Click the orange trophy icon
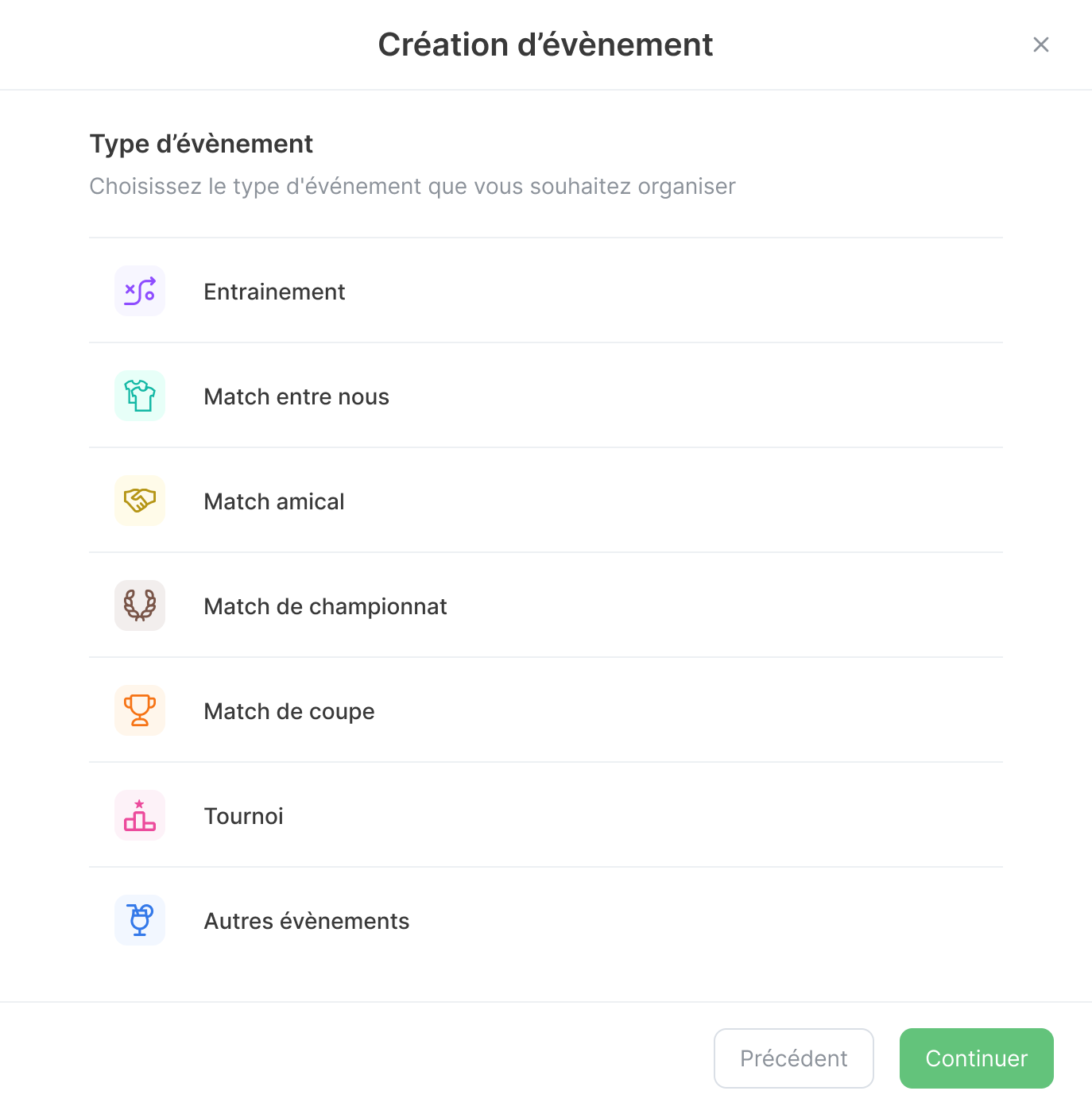1092x1114 pixels. [x=140, y=710]
